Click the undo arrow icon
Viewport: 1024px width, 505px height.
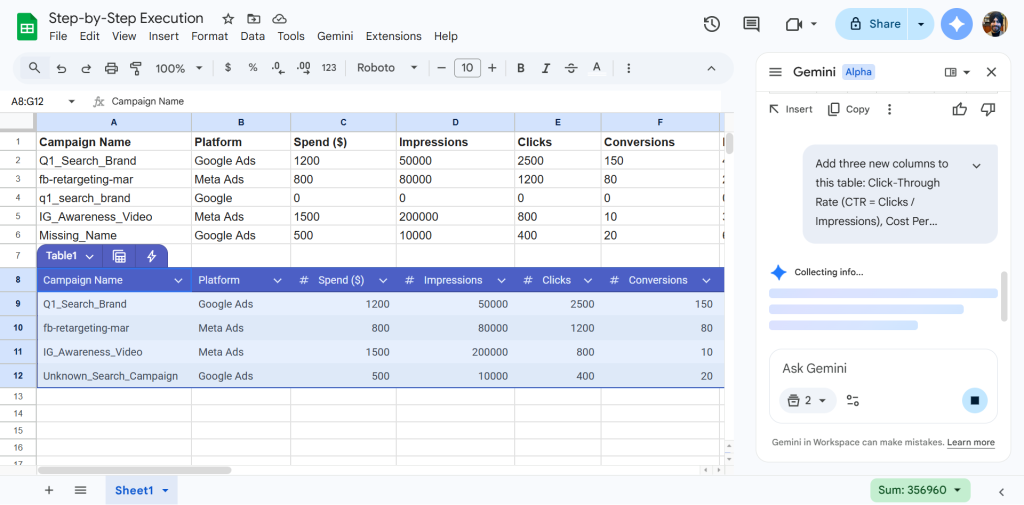coord(61,68)
